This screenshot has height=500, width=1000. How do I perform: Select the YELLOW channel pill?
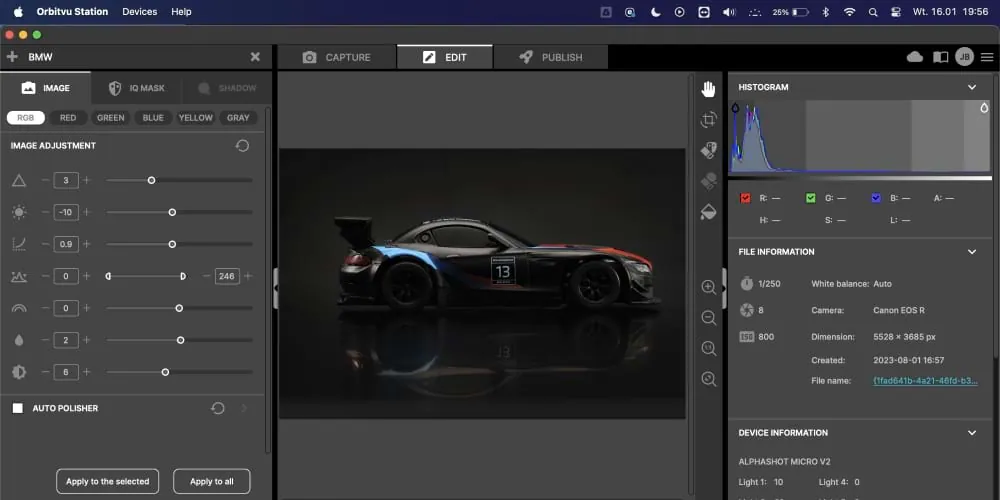[195, 118]
